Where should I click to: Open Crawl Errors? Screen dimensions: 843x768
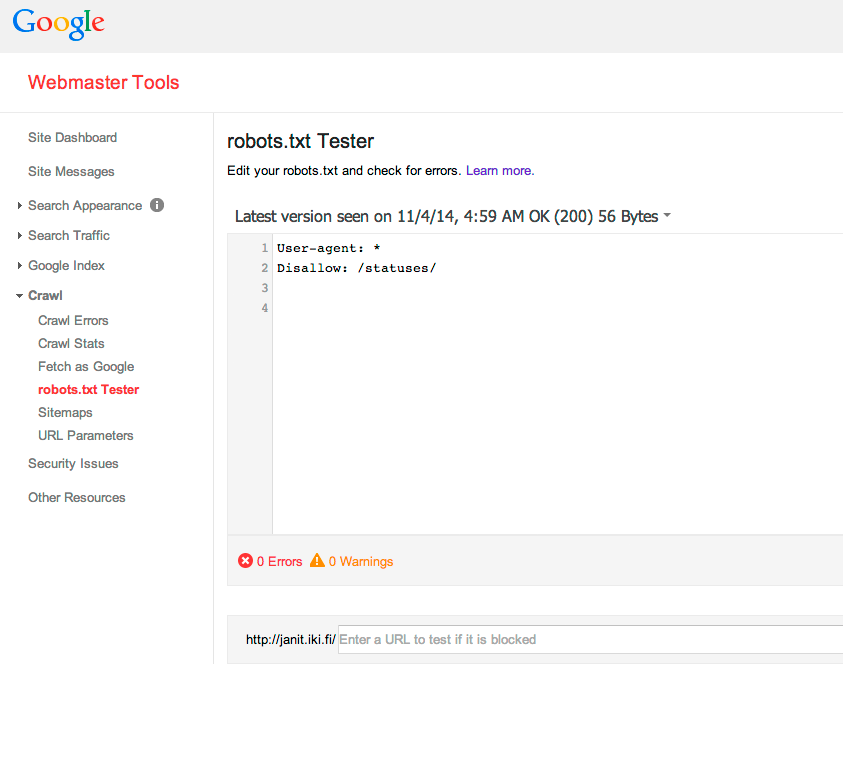point(73,321)
